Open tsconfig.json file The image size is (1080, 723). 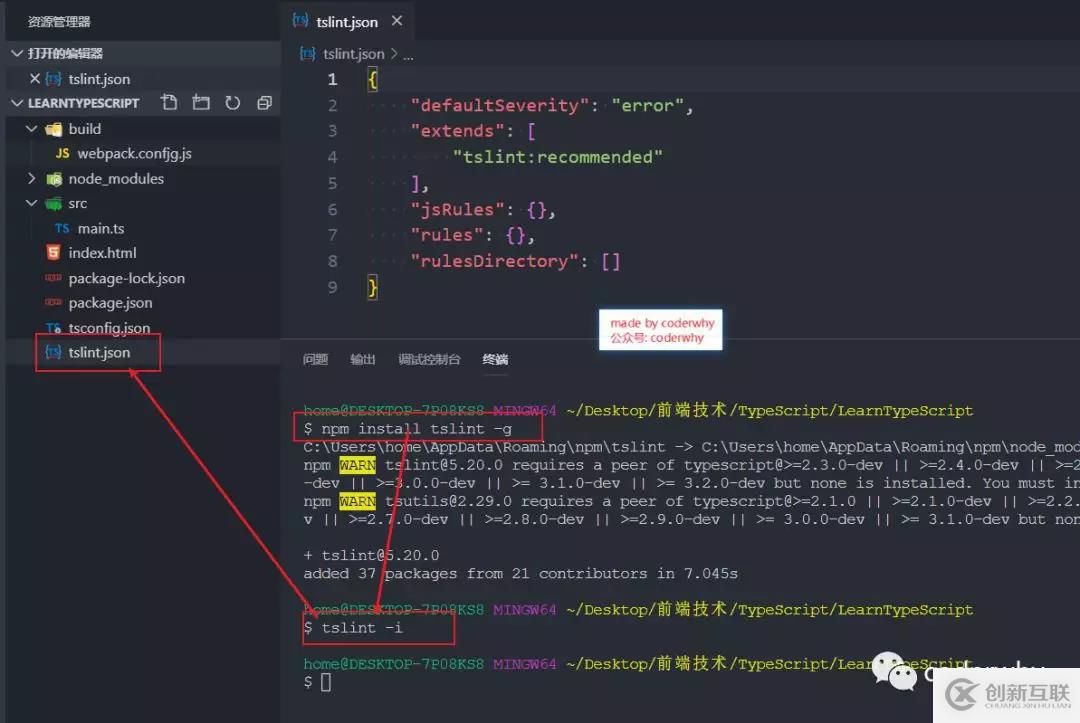point(109,328)
